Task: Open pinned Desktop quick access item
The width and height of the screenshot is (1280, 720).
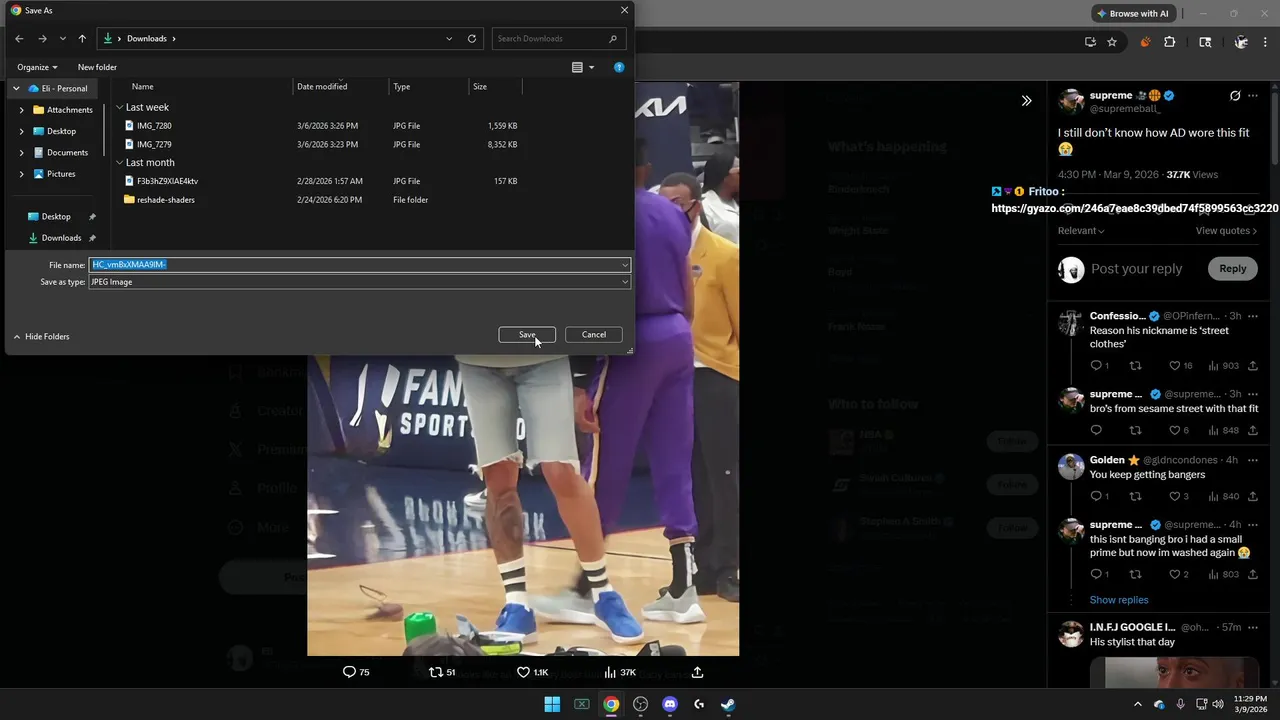Action: click(56, 216)
